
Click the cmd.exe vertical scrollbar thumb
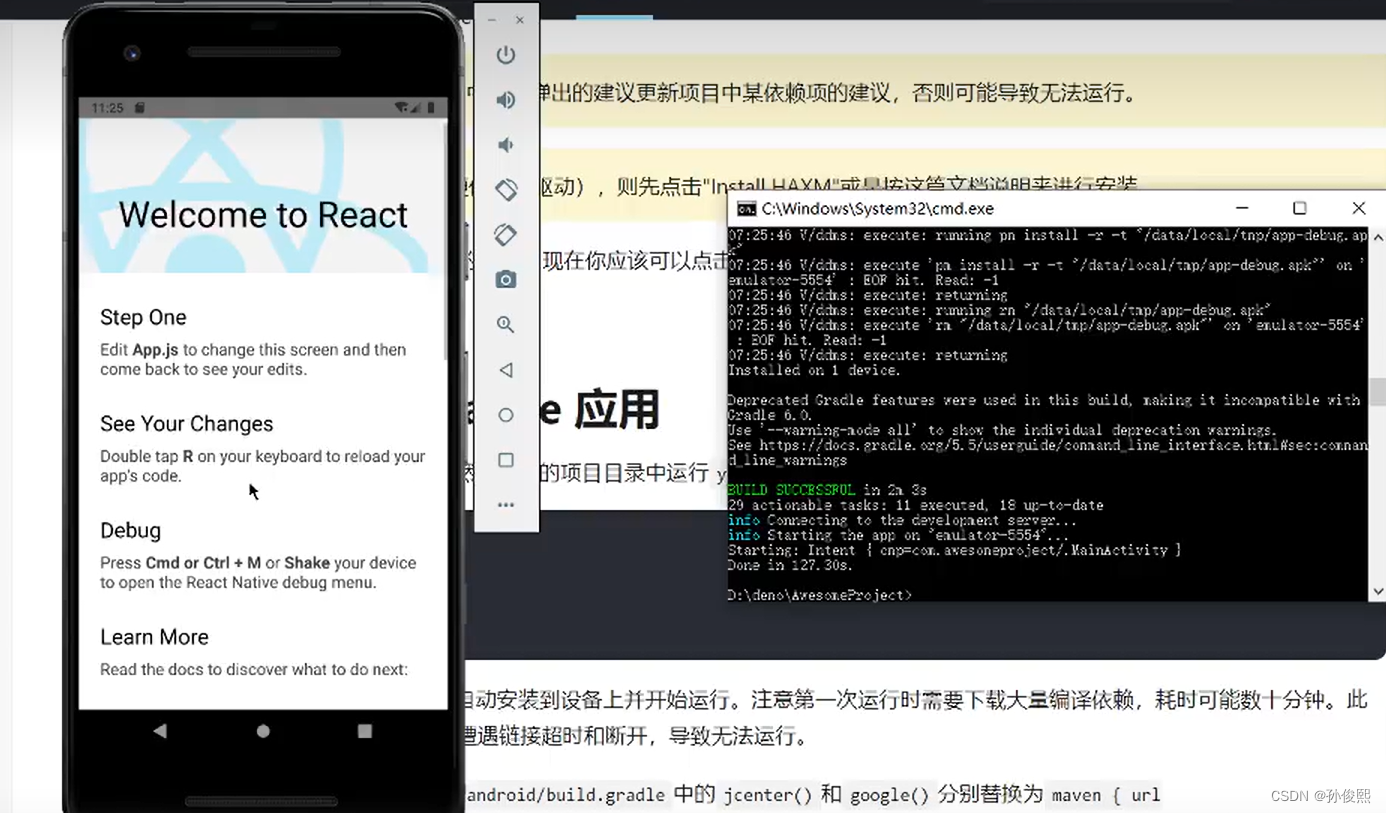tap(1378, 392)
